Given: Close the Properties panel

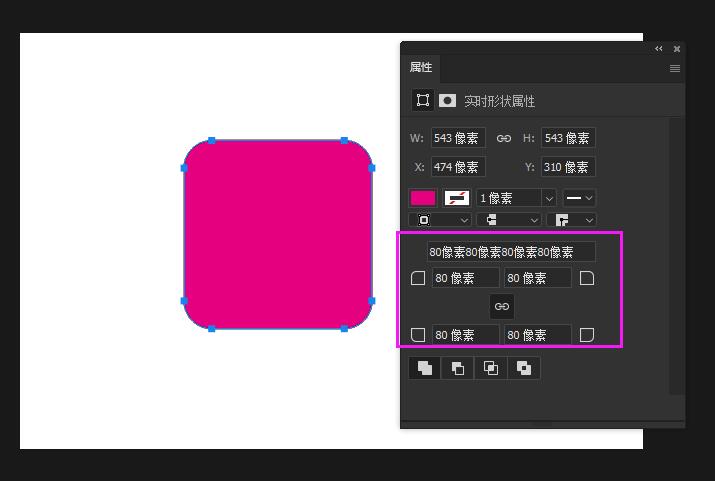Looking at the screenshot, I should (677, 48).
